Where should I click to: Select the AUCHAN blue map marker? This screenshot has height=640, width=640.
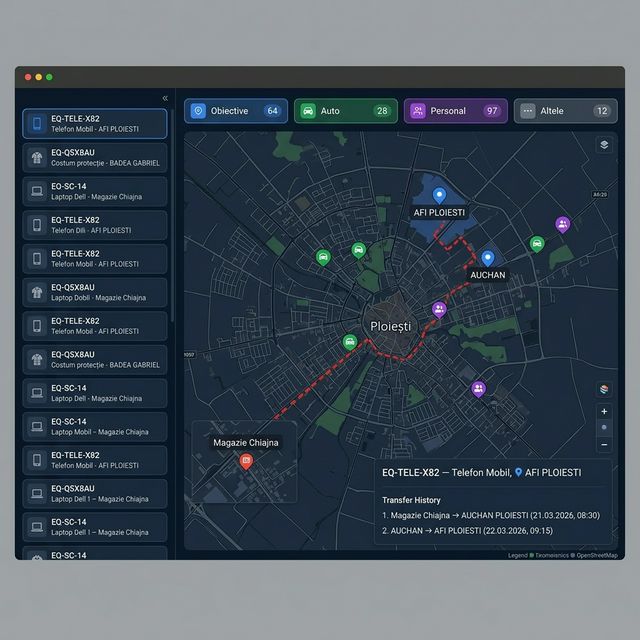(487, 257)
